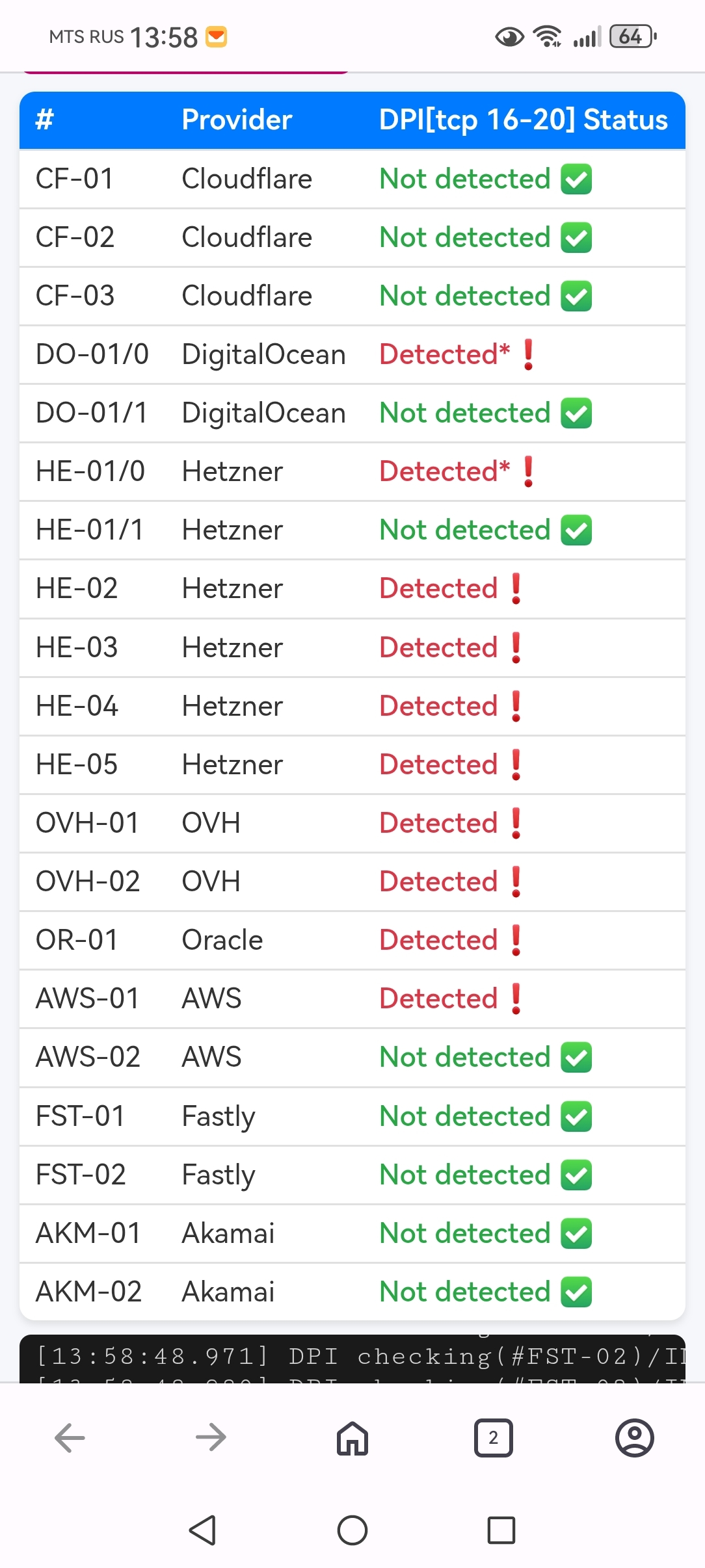Tap green checkmark in AWS-02 row
Viewport: 705px width, 1568px height.
[x=576, y=1058]
